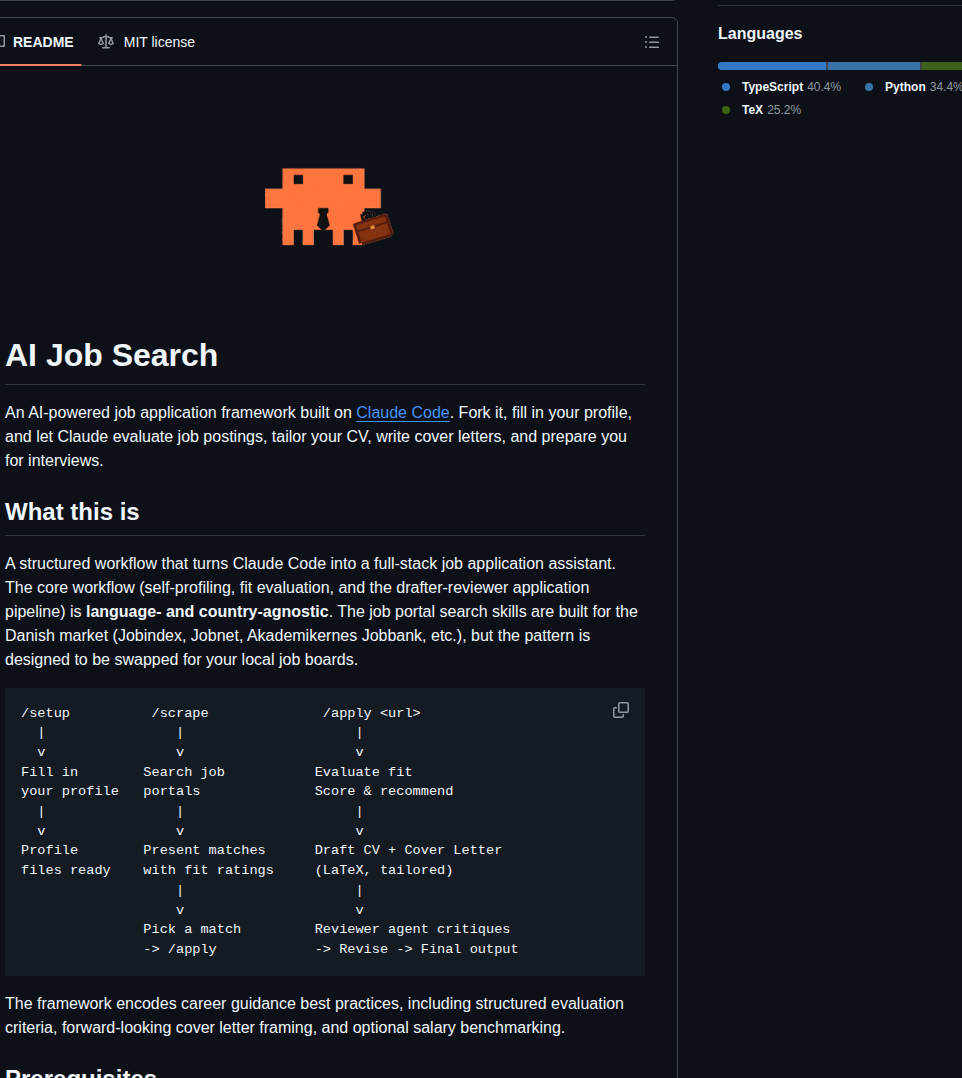Click 'Profile' above 'files ready' text

pos(50,850)
